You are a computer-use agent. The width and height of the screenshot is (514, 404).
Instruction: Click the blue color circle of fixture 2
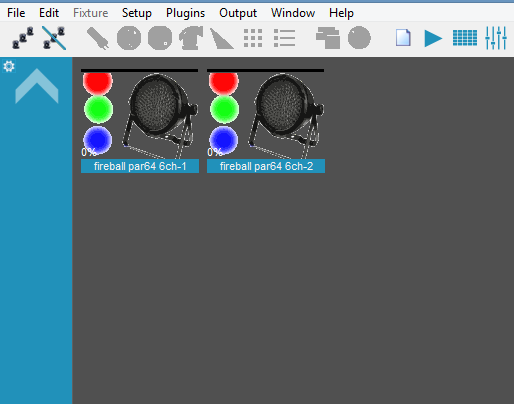[x=224, y=140]
